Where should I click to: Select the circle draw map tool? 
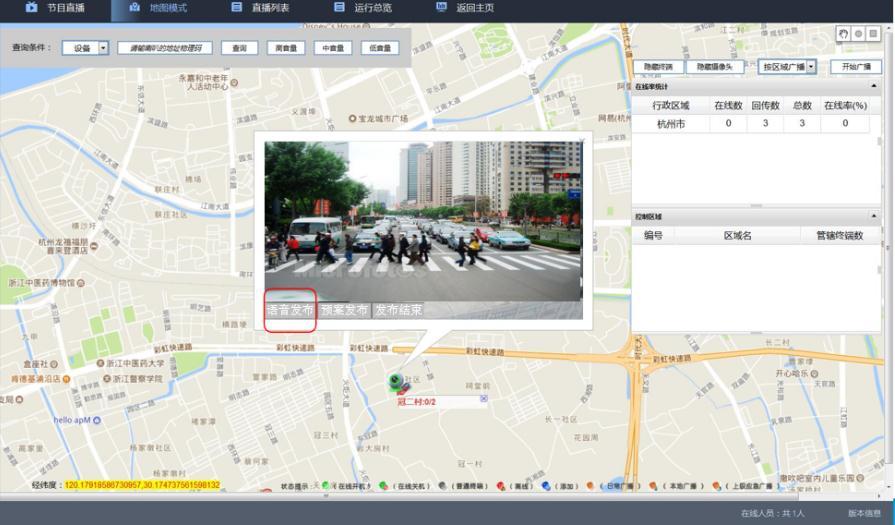[858, 34]
